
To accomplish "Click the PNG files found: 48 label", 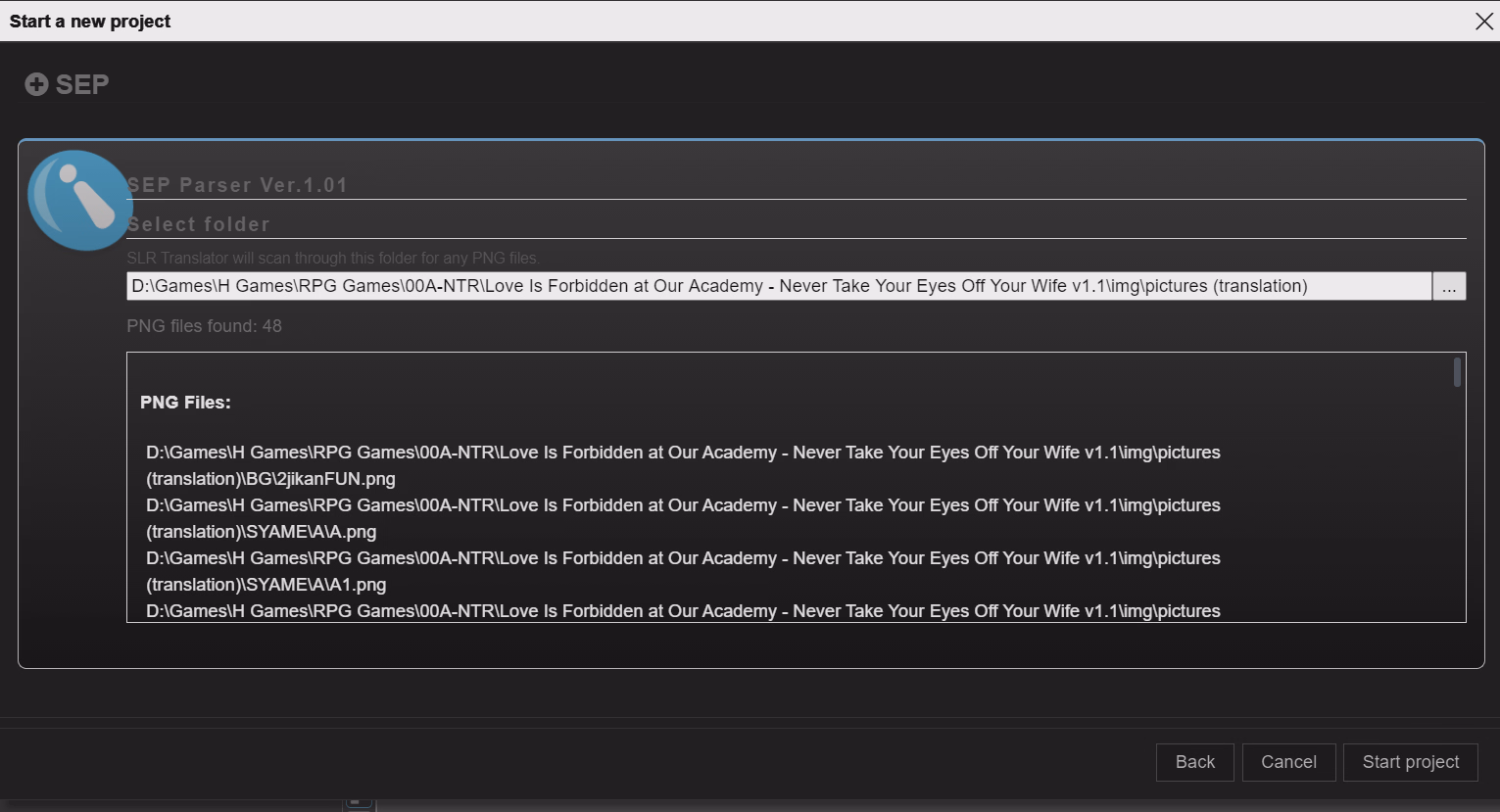I will [204, 326].
